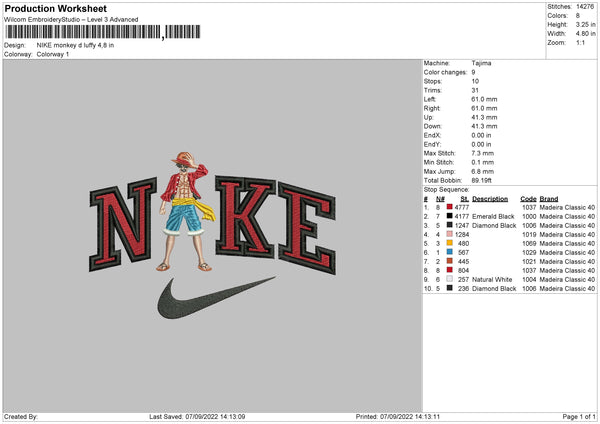Viewport: 600px width, 424px height.
Task: Click code 1019 in the stop sequence
Action: (529, 235)
